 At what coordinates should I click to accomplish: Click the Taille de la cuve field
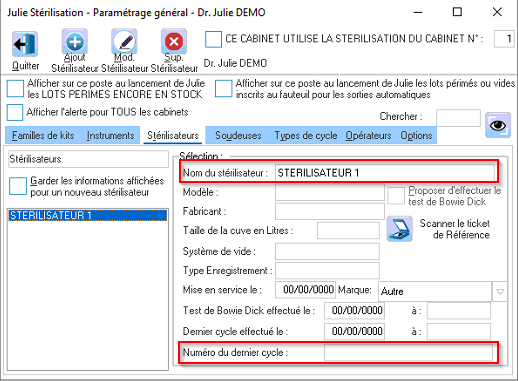pyautogui.click(x=348, y=231)
